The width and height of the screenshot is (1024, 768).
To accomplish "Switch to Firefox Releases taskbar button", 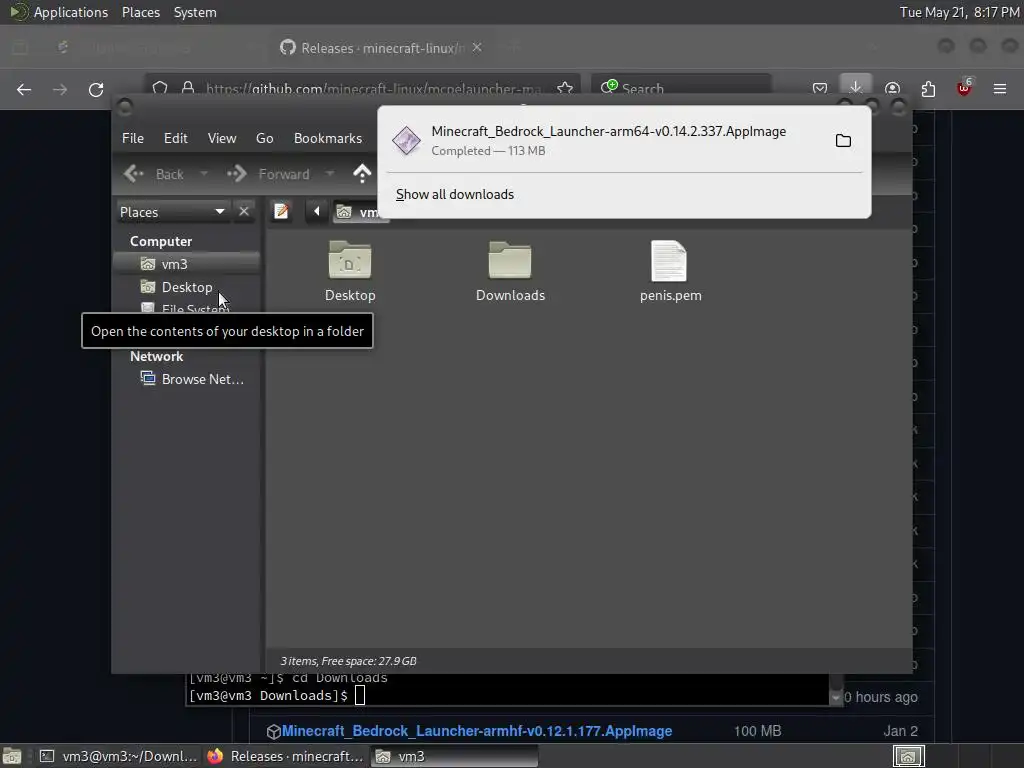I will click(285, 756).
